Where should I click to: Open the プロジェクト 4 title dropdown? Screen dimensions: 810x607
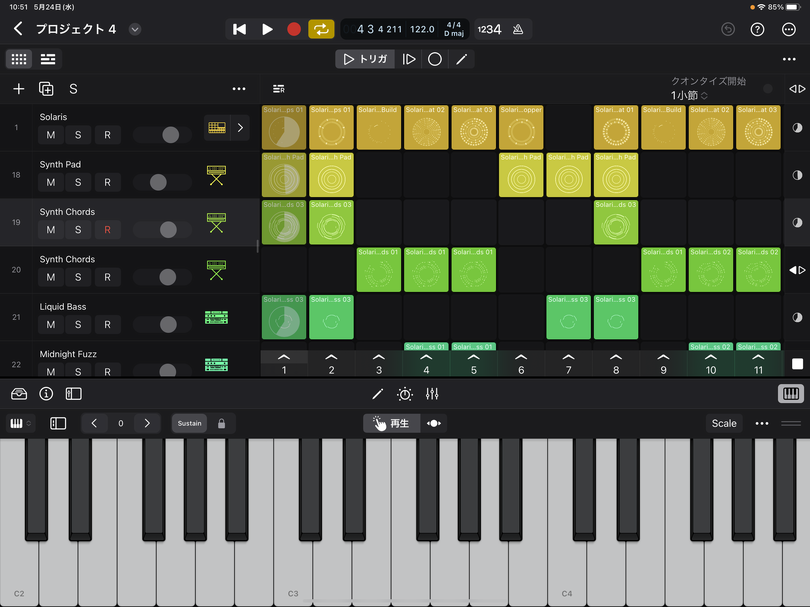click(135, 29)
